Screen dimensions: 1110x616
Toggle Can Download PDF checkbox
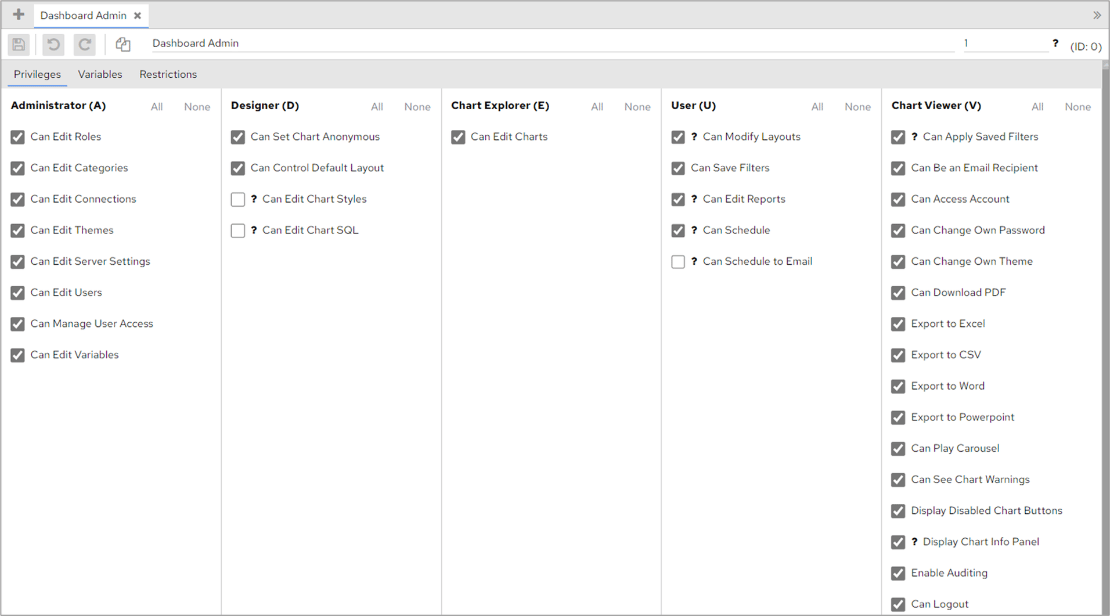pos(898,293)
